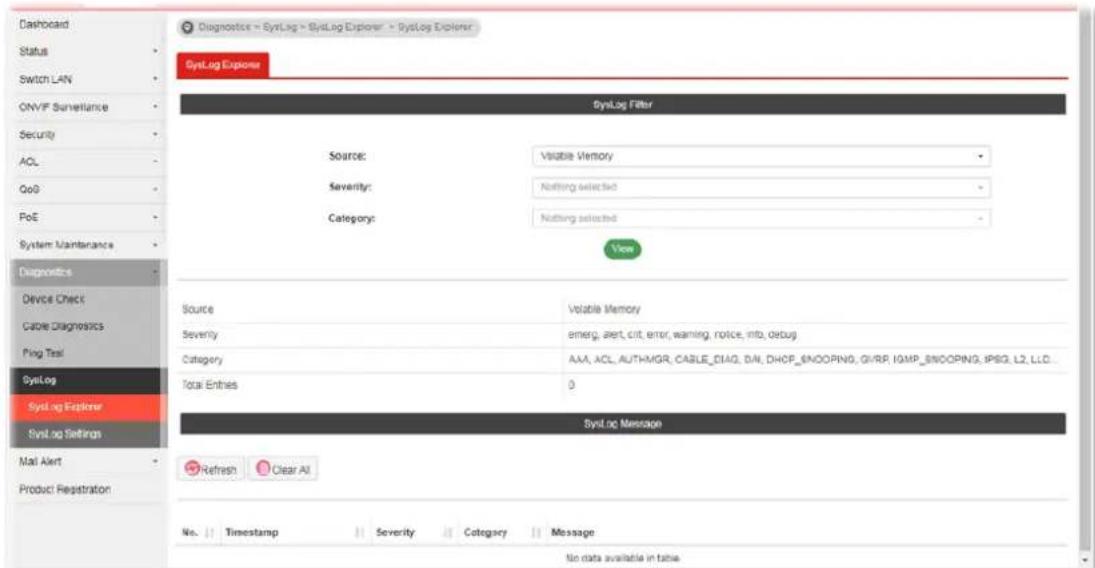Sort by the Severity column
Image resolution: width=1095 pixels, height=568 pixels.
[x=413, y=532]
